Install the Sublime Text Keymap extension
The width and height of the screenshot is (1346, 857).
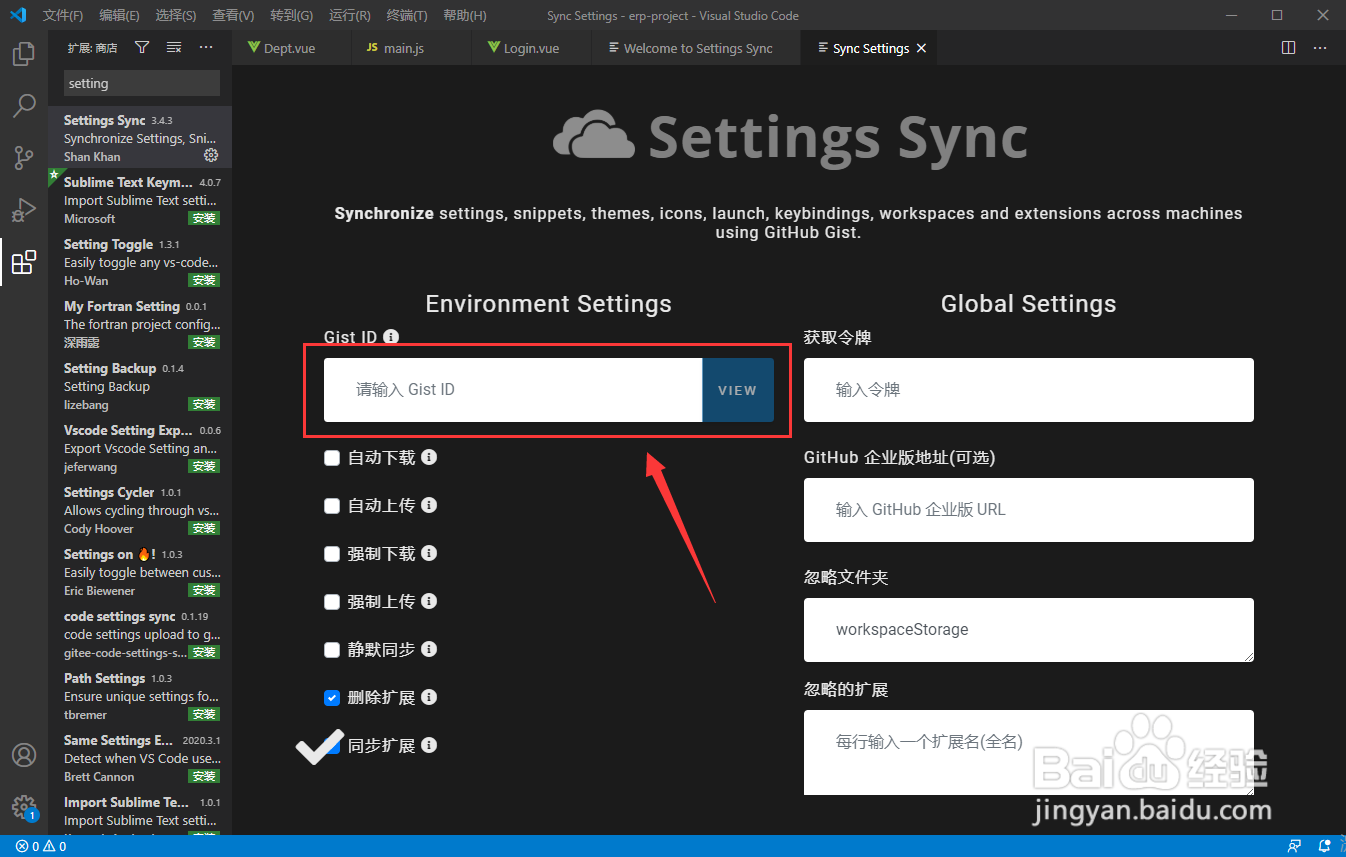(x=204, y=218)
